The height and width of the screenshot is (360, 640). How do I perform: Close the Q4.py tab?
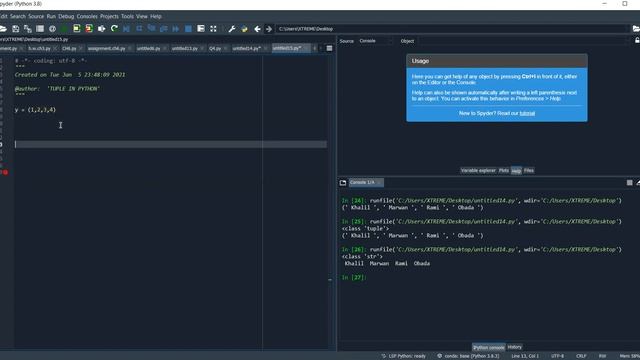click(225, 48)
